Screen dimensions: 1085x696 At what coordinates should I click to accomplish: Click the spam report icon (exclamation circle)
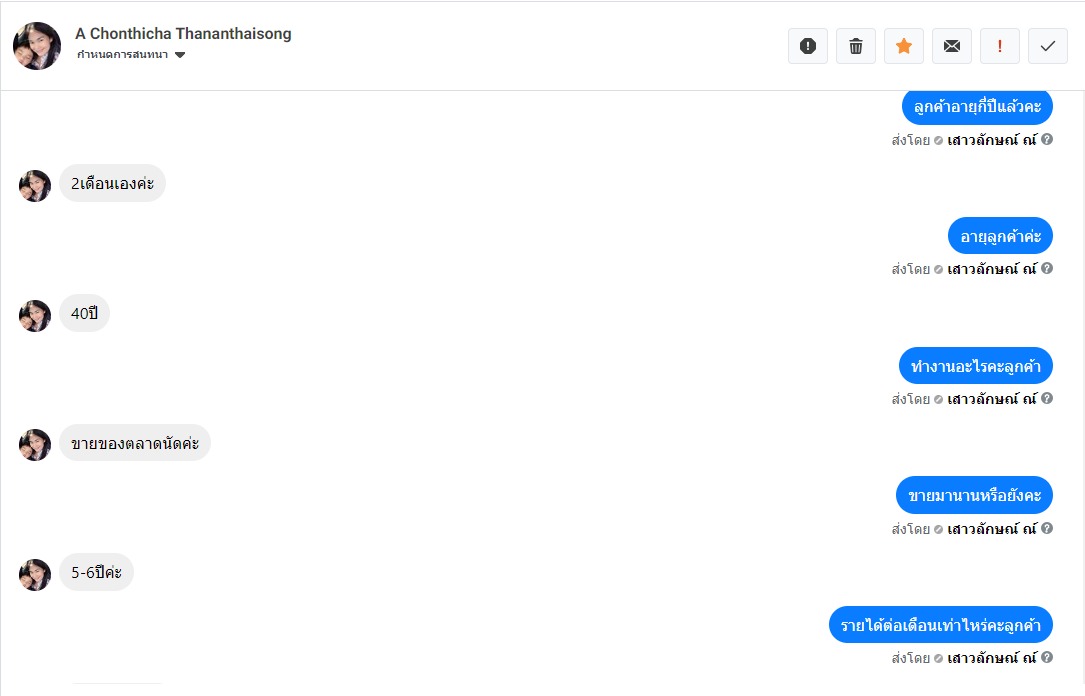pyautogui.click(x=808, y=46)
